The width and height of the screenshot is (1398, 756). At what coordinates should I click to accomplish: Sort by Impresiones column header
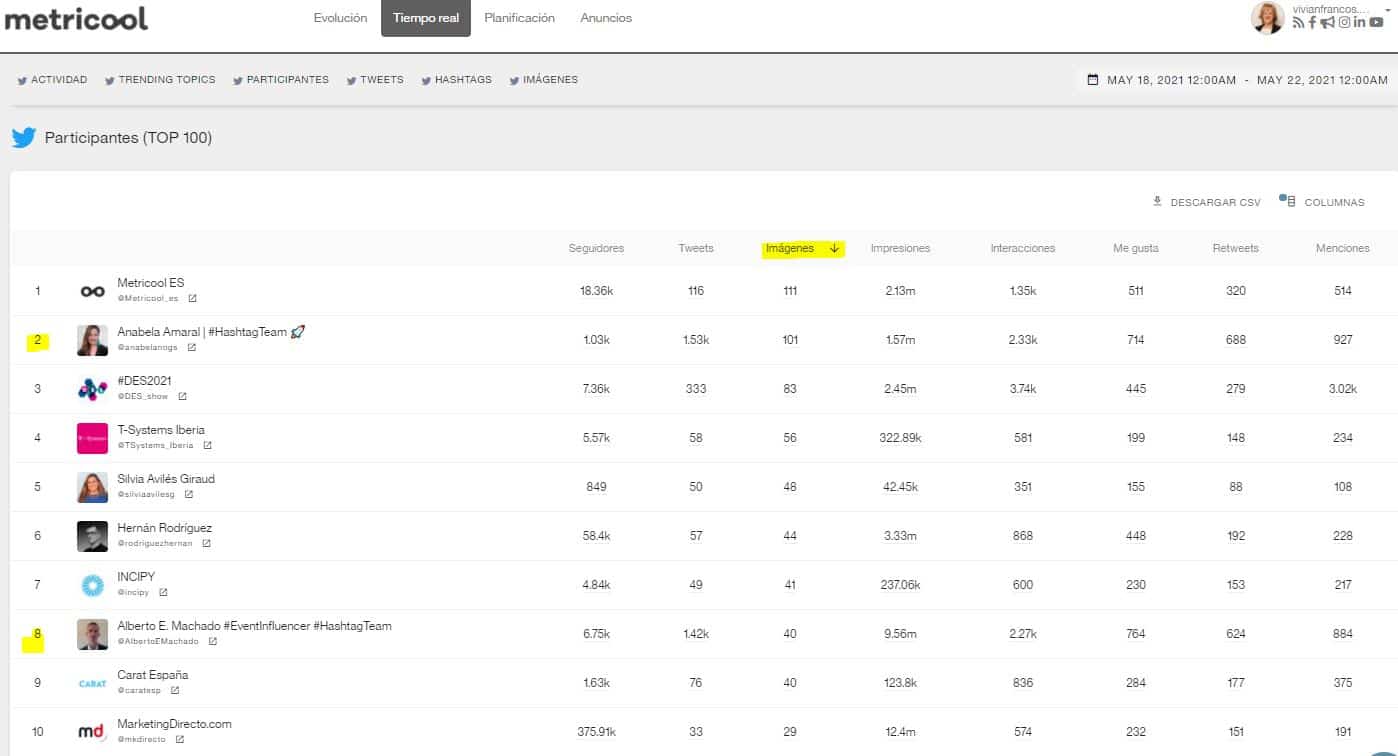pyautogui.click(x=900, y=248)
